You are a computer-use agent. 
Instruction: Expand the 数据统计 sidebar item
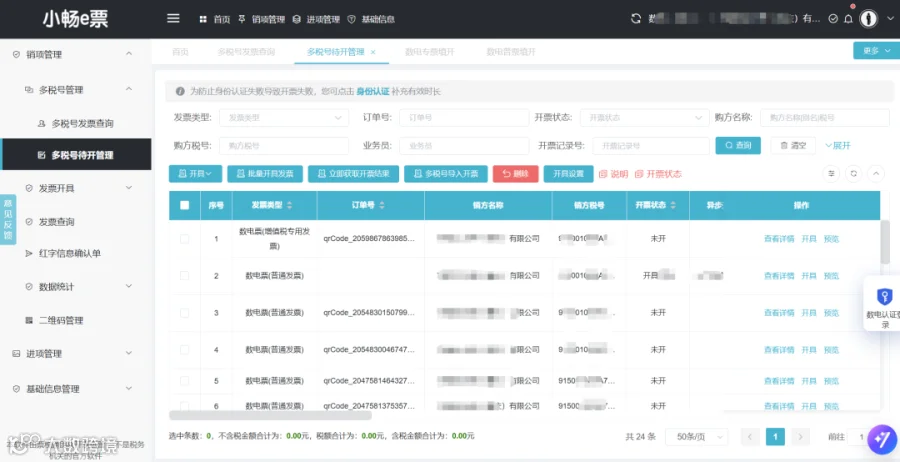pyautogui.click(x=129, y=286)
